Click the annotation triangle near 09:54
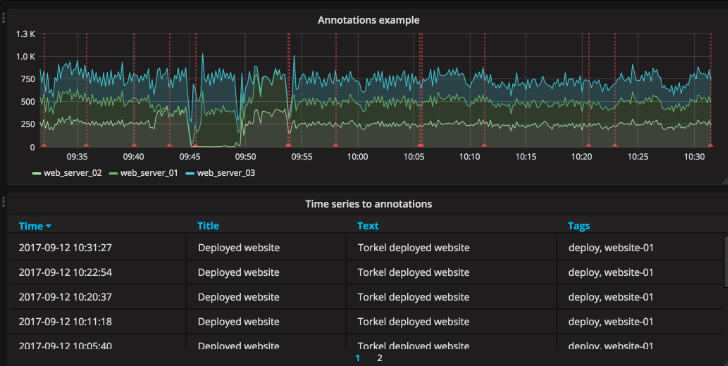The height and width of the screenshot is (366, 728). pos(288,145)
